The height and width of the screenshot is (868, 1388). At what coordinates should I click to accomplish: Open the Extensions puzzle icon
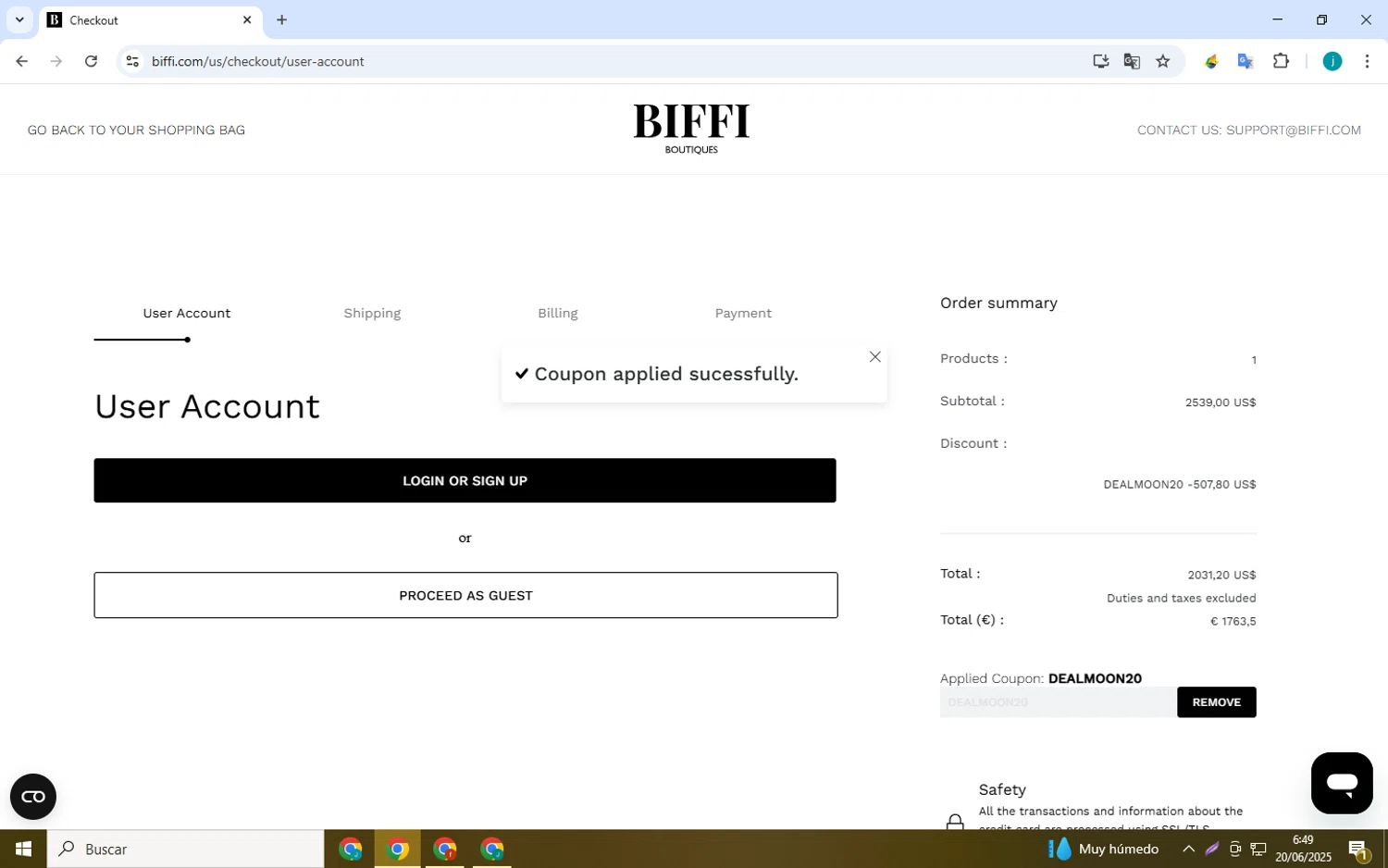pyautogui.click(x=1281, y=61)
